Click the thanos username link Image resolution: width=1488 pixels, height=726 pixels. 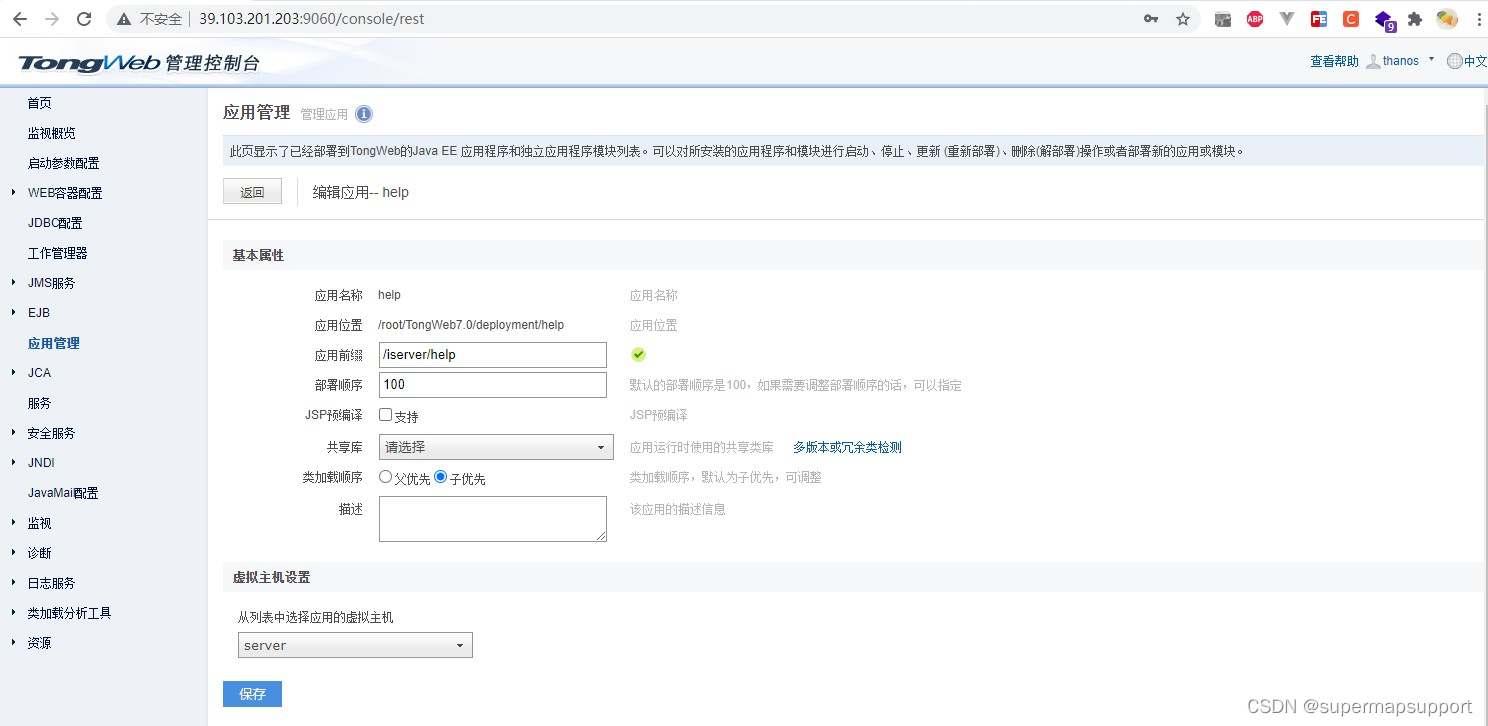1400,61
